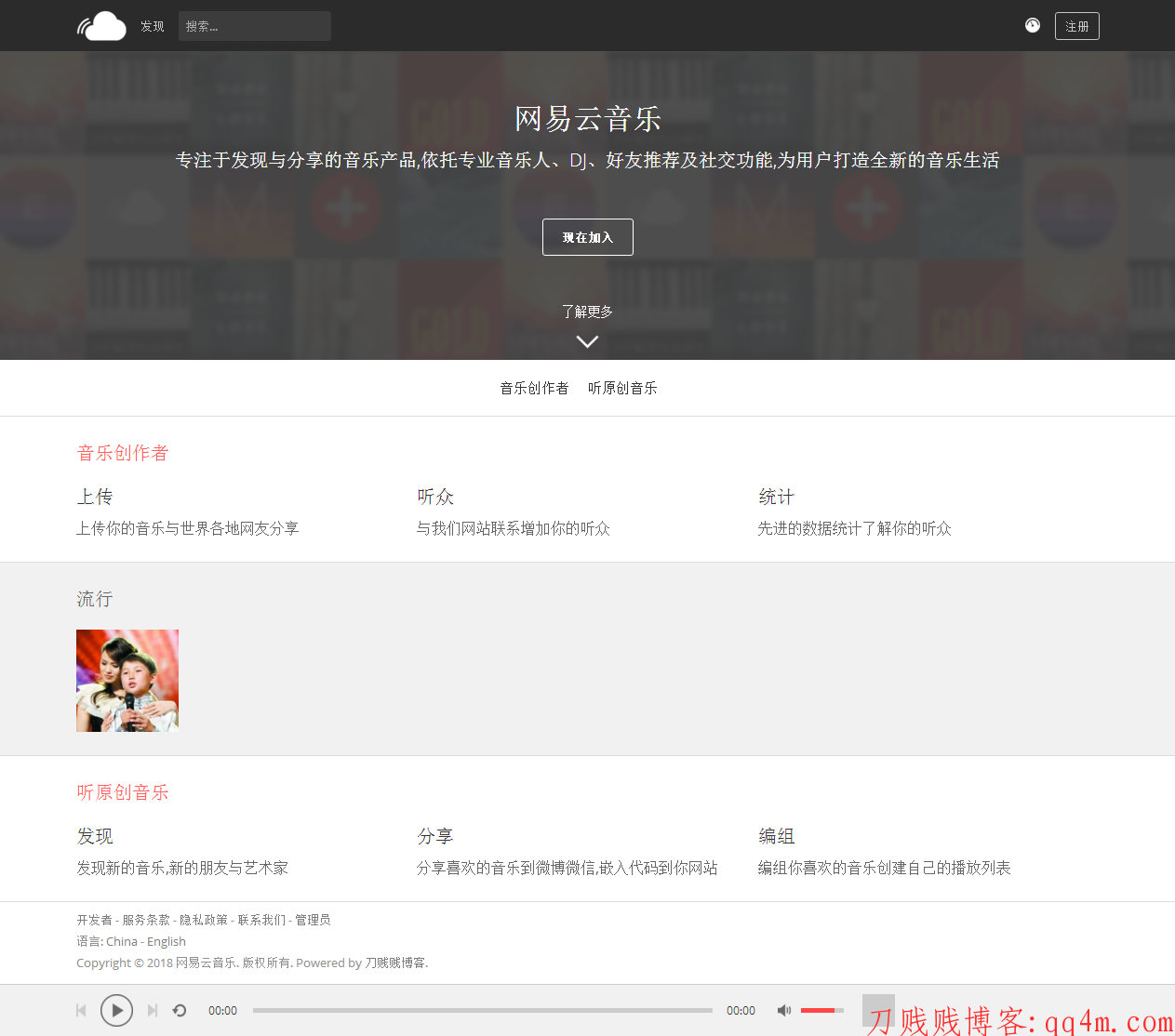Click the playback progress bar
The height and width of the screenshot is (1036, 1175).
(483, 1010)
